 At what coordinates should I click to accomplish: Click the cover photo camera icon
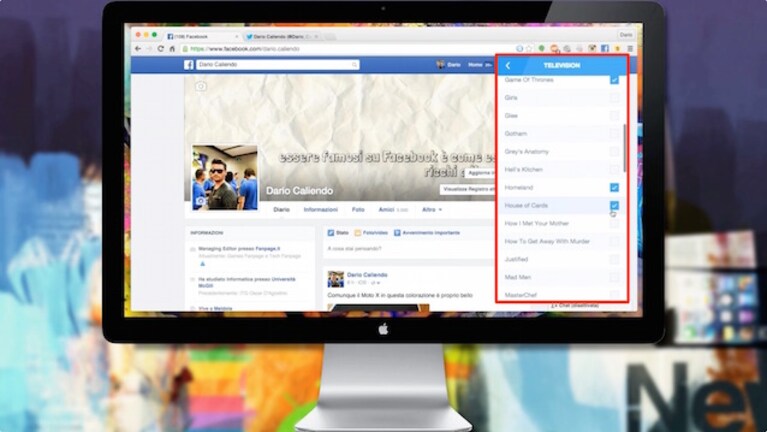pos(201,87)
